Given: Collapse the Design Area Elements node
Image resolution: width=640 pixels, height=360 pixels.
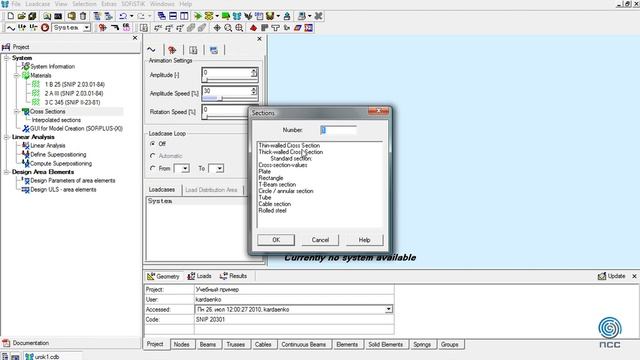Looking at the screenshot, I should (7, 172).
